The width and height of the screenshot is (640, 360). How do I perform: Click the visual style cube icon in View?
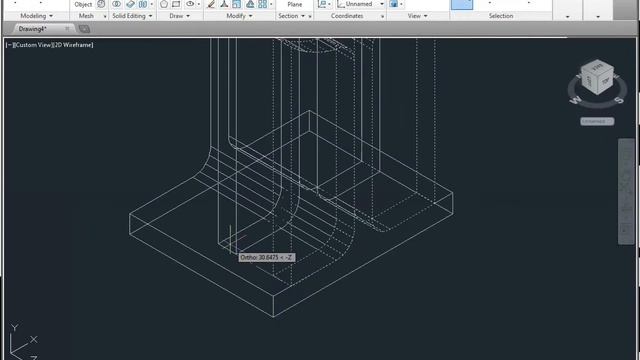[x=393, y=4]
